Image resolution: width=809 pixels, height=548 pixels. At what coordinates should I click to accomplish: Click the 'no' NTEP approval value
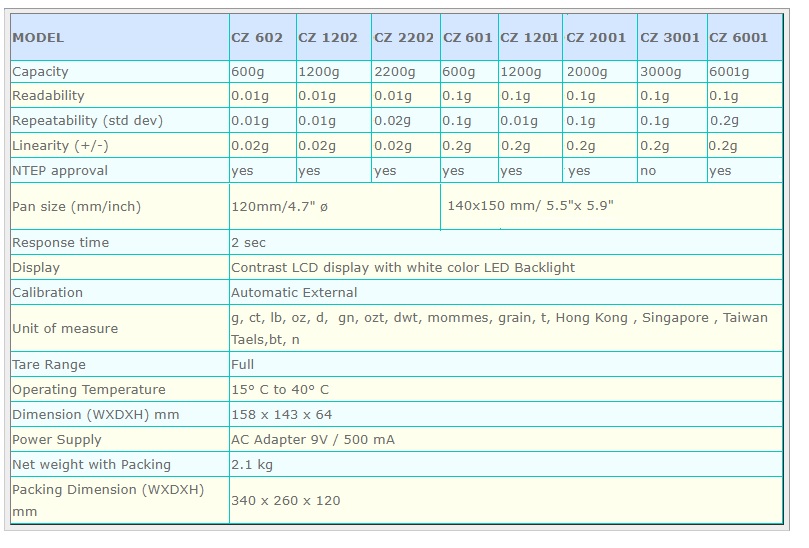pos(648,171)
